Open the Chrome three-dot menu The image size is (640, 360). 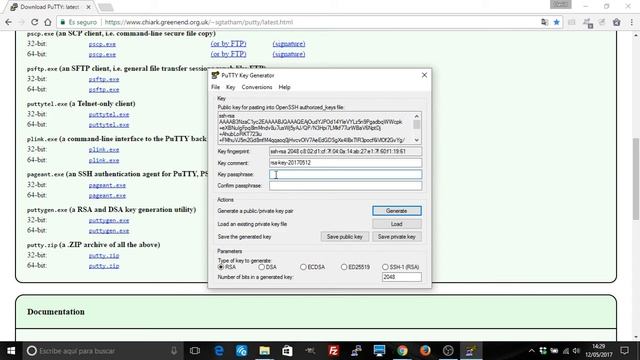tap(632, 22)
